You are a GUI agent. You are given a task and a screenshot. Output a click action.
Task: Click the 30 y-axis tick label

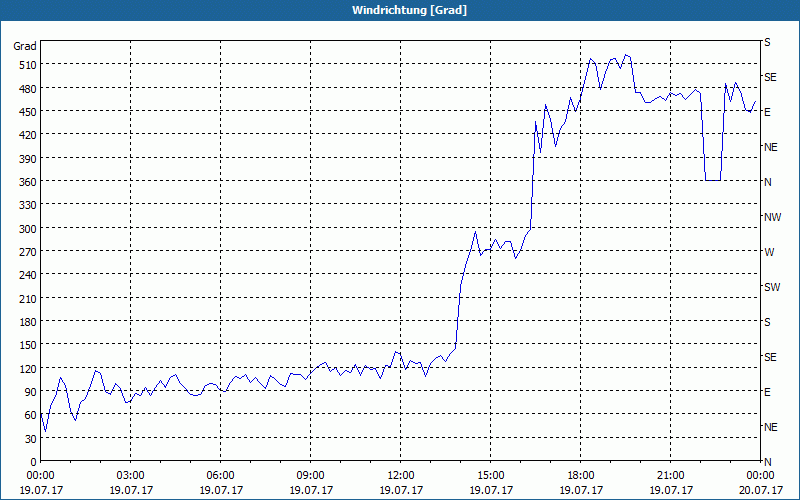click(x=31, y=439)
